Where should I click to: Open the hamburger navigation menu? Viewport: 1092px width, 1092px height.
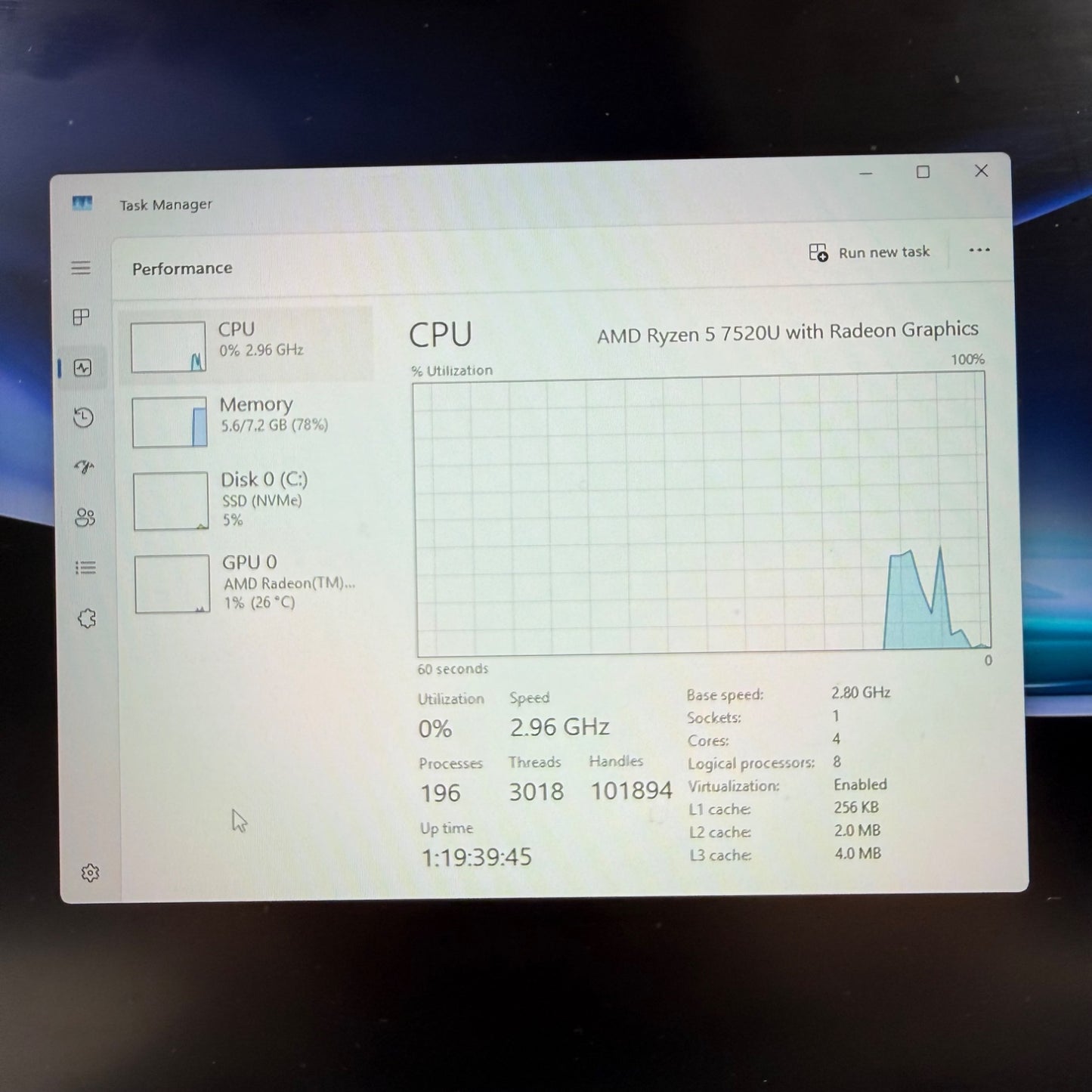81,268
